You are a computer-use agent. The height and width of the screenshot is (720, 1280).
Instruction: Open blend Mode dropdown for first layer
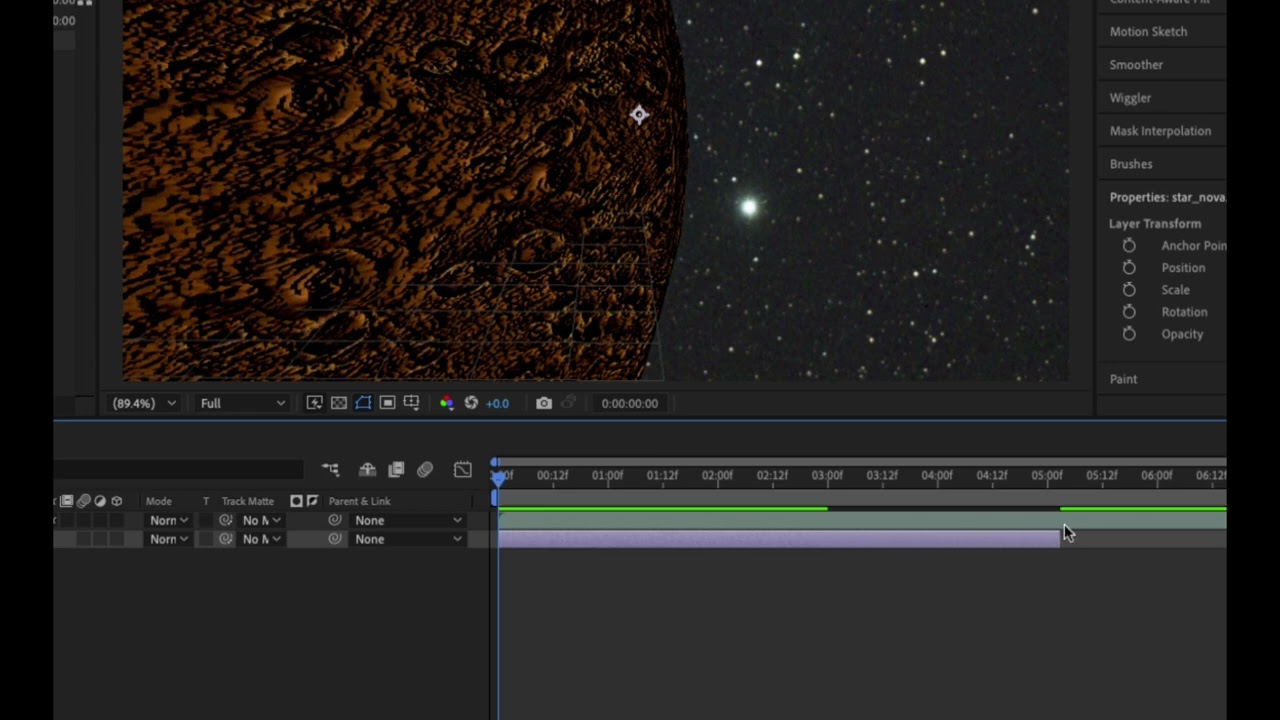pos(168,520)
